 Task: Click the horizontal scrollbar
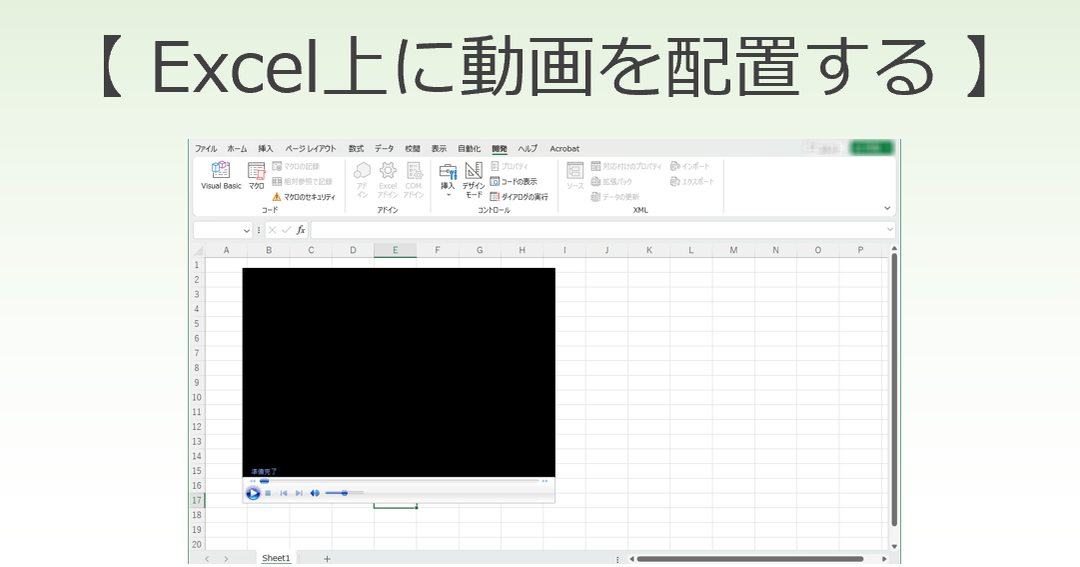point(750,559)
